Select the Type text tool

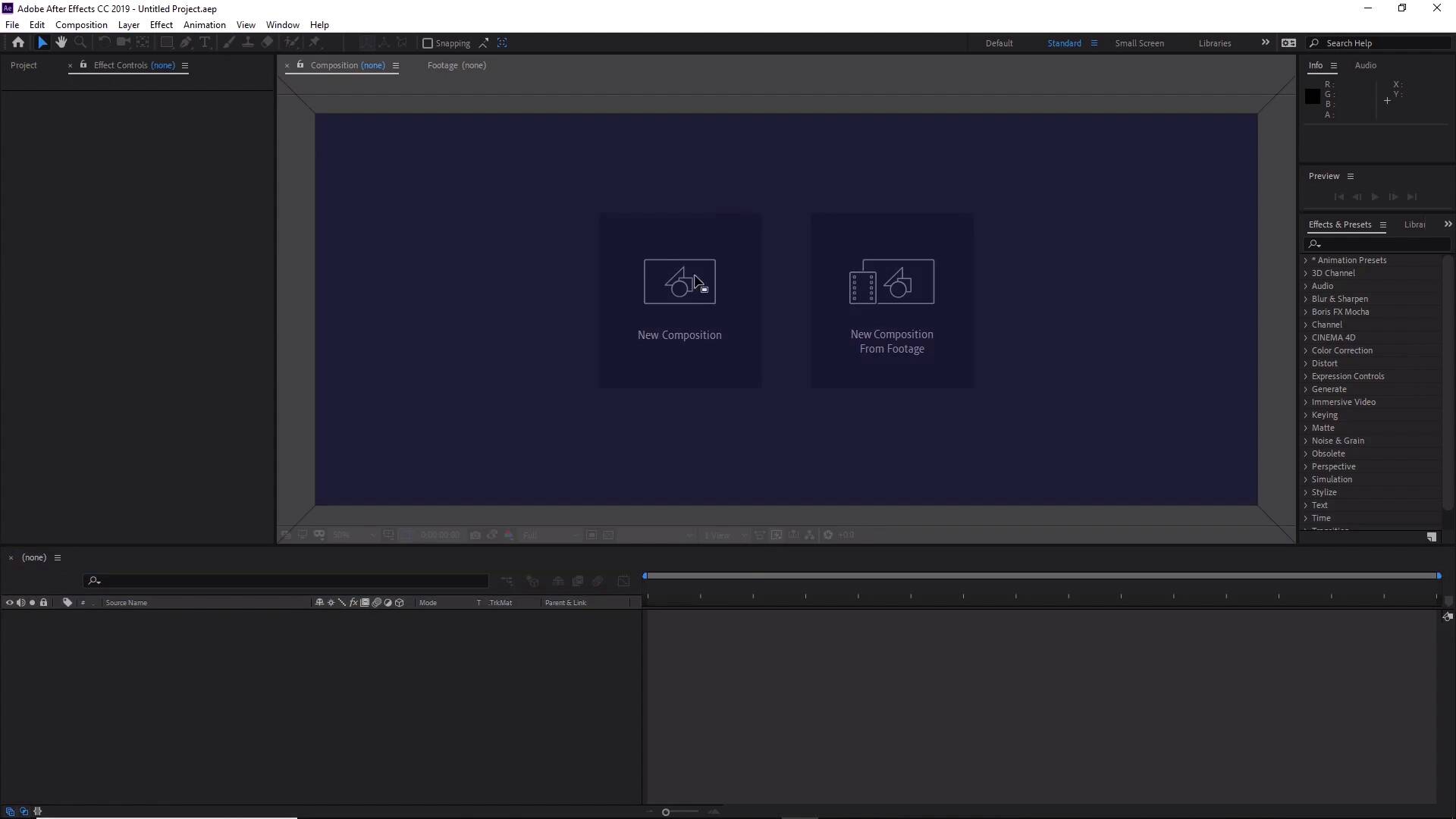tap(204, 42)
